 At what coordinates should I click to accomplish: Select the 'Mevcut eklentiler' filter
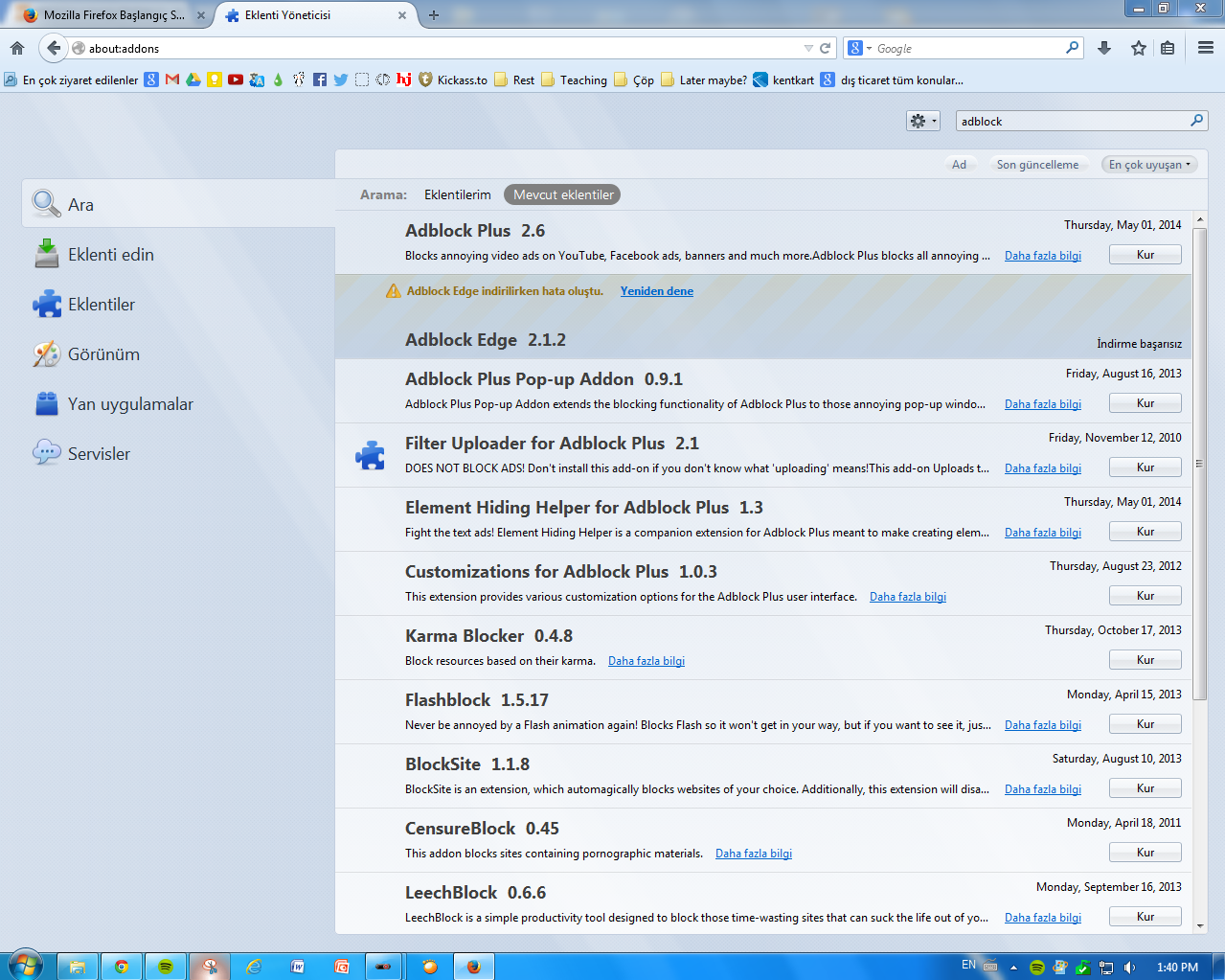[563, 194]
